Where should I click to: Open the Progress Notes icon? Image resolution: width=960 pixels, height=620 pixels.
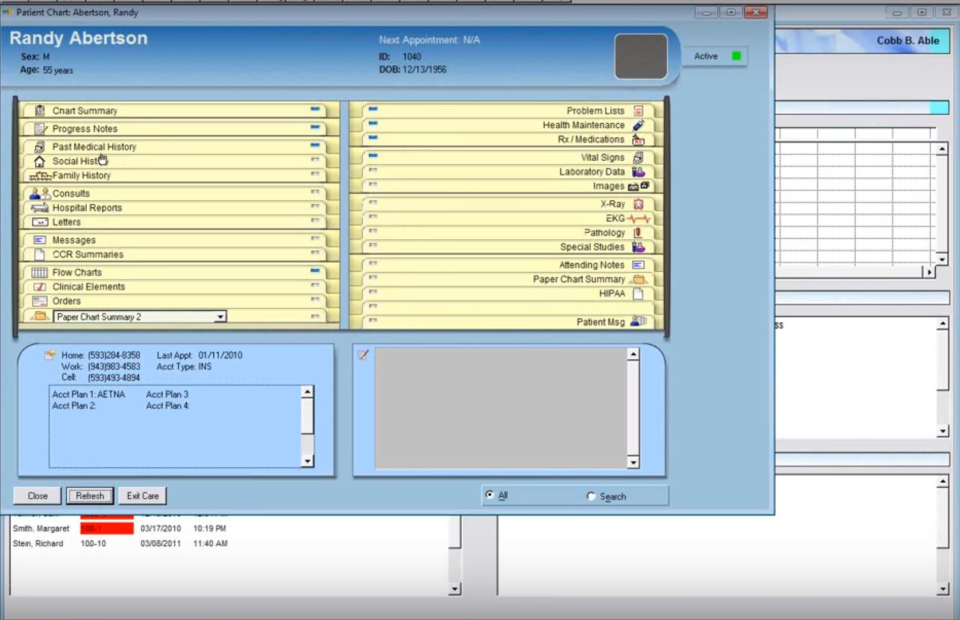[x=40, y=129]
